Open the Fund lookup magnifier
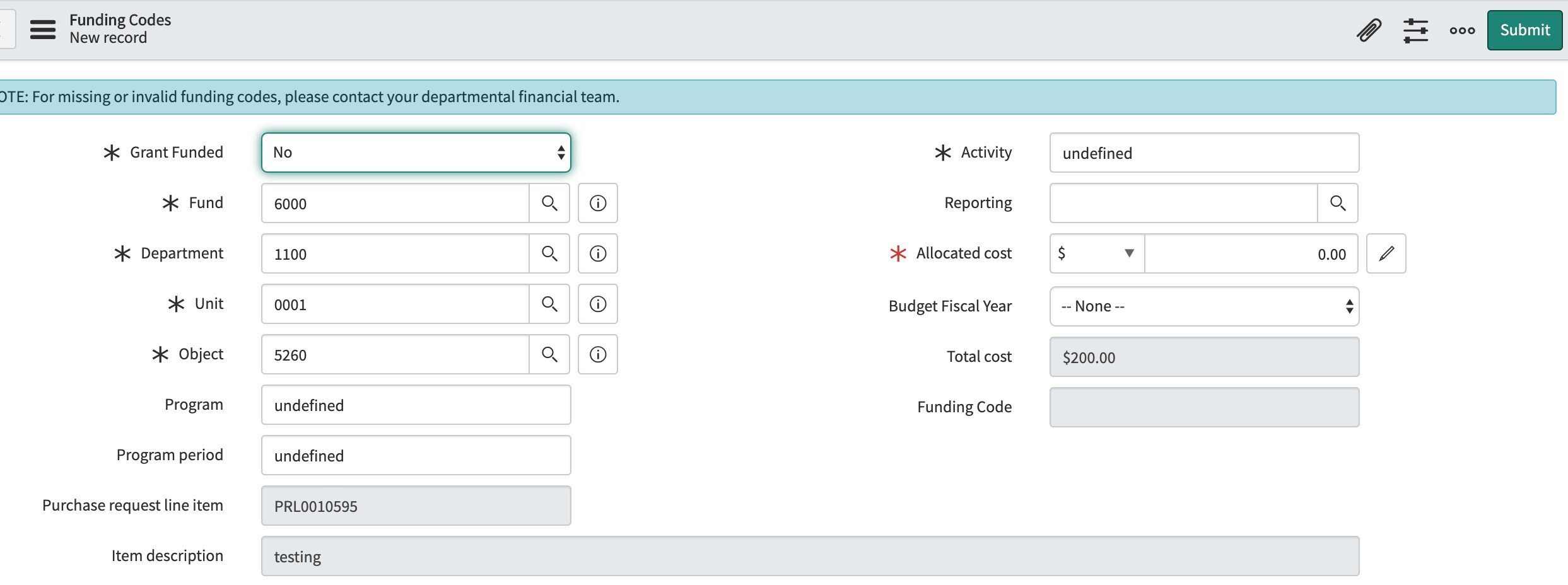This screenshot has height=585, width=1568. [549, 203]
